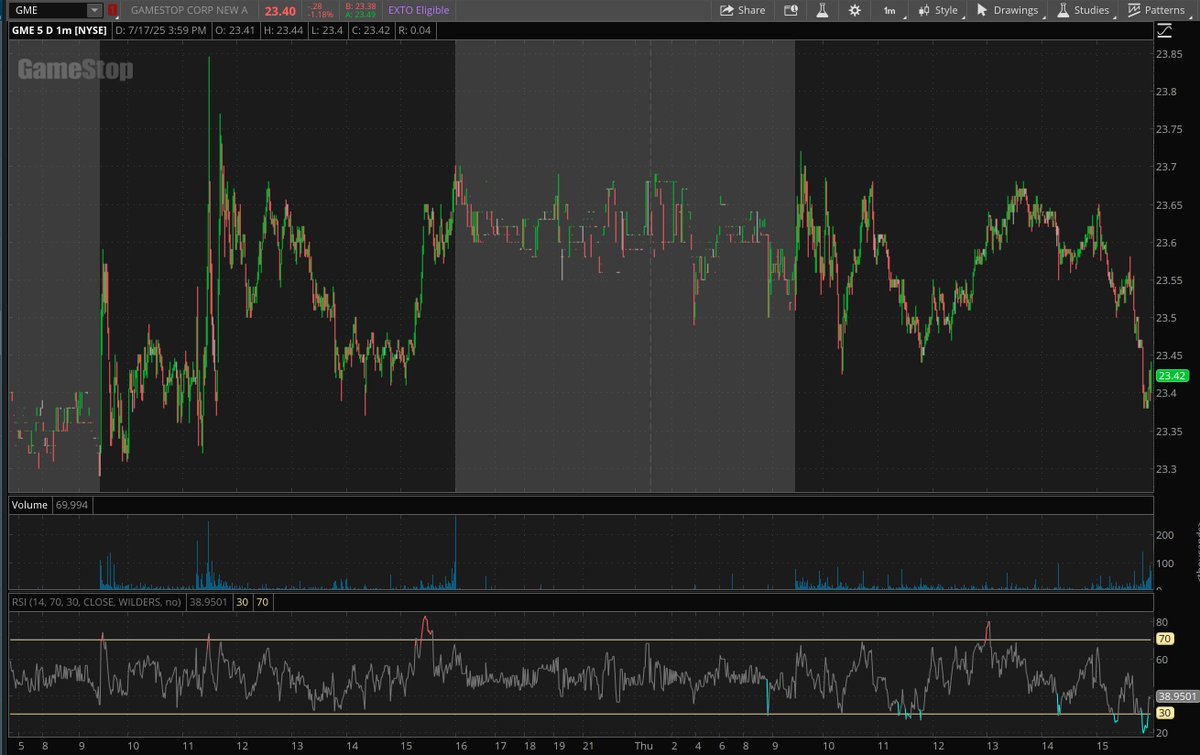Screen dimensions: 1200x755
Task: Click the 23.85 price axis label
Action: click(x=1170, y=54)
